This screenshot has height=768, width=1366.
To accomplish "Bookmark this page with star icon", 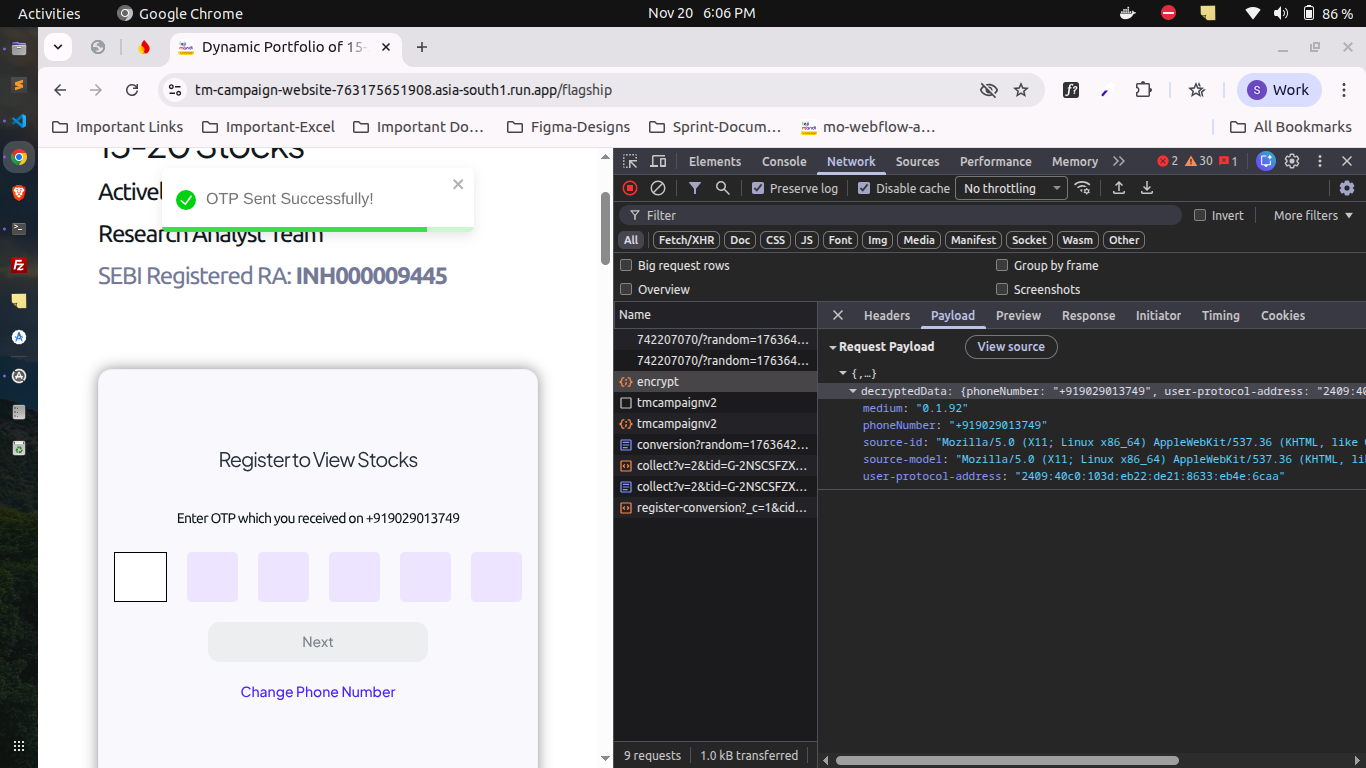I will [x=1021, y=90].
